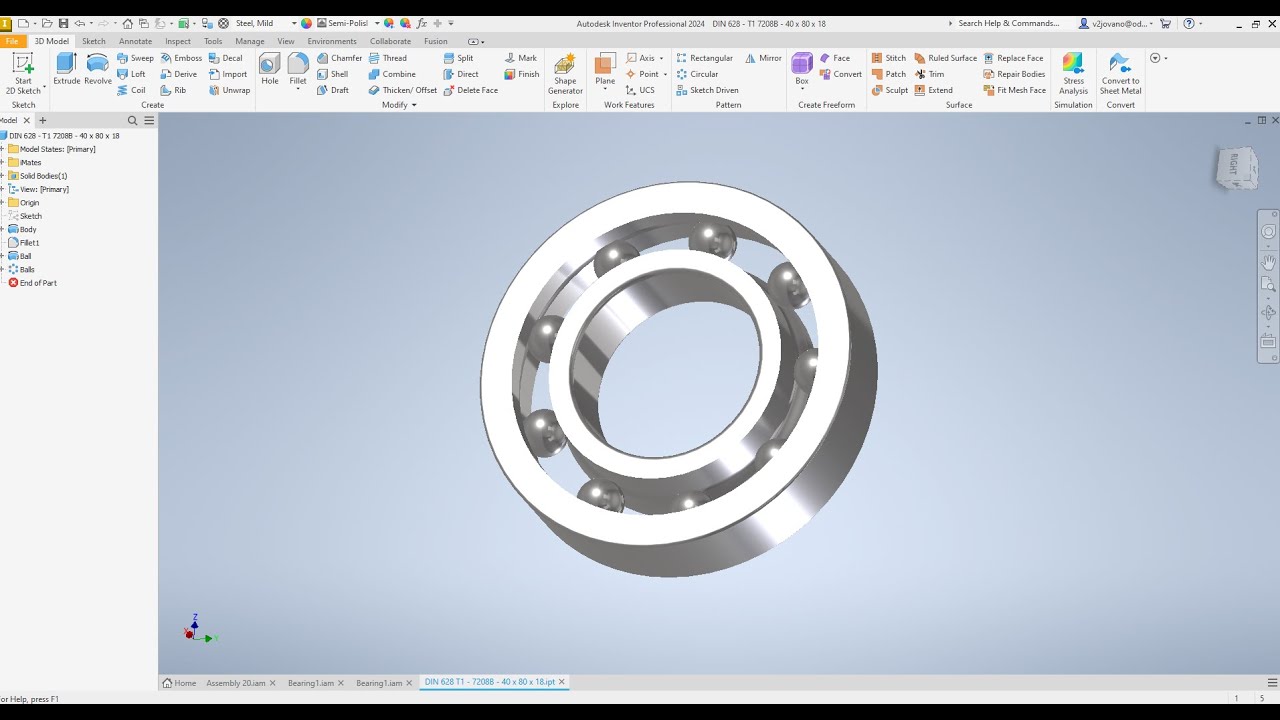The image size is (1280, 720).
Task: Go to the Home document tab
Action: (180, 683)
